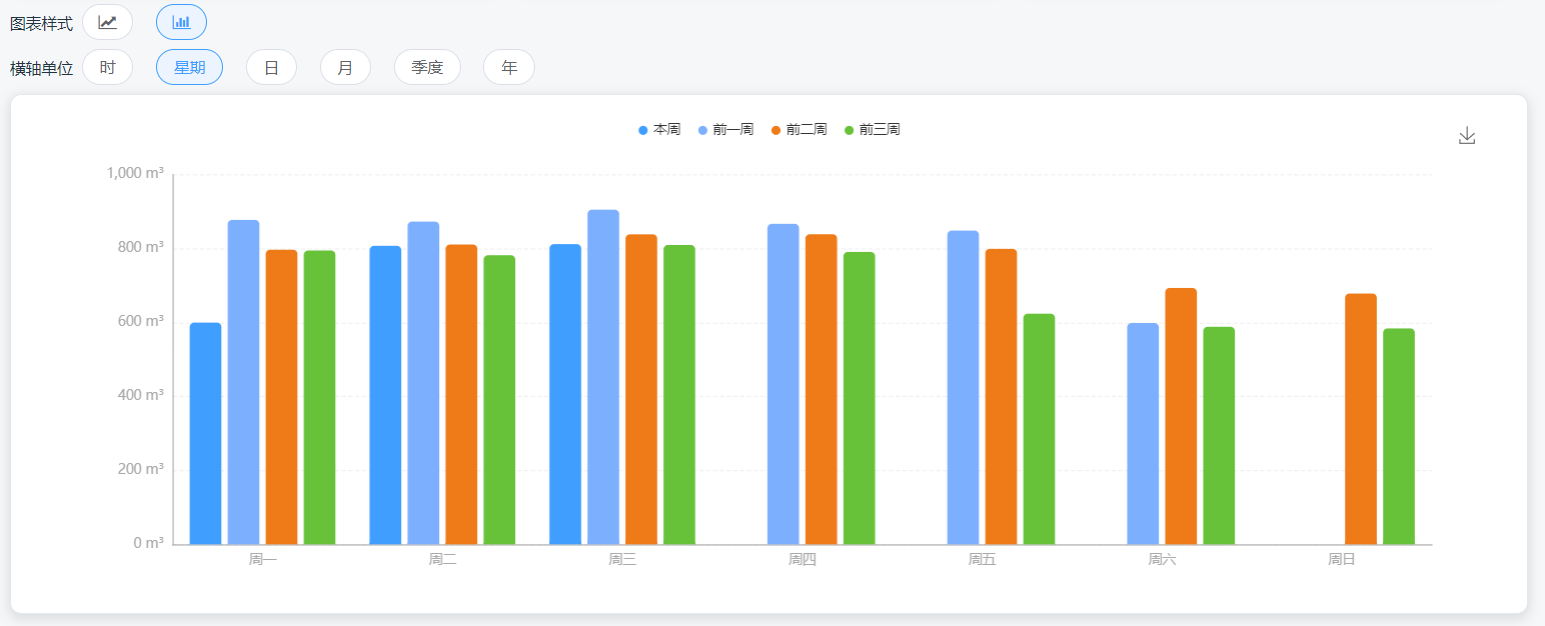Switch axis unit to 年
The image size is (1545, 626).
(x=508, y=67)
